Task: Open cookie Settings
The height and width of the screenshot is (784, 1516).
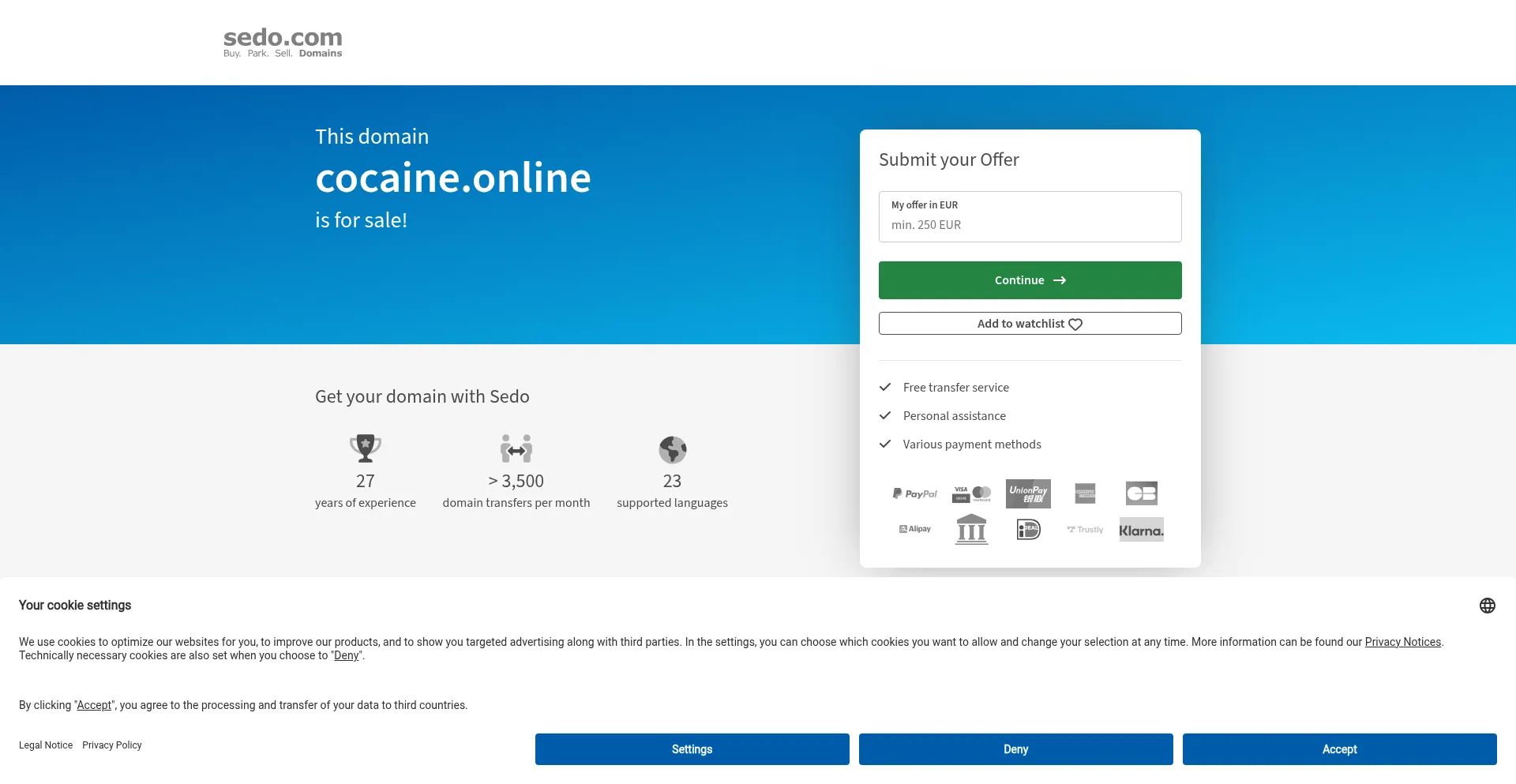Action: pos(692,748)
